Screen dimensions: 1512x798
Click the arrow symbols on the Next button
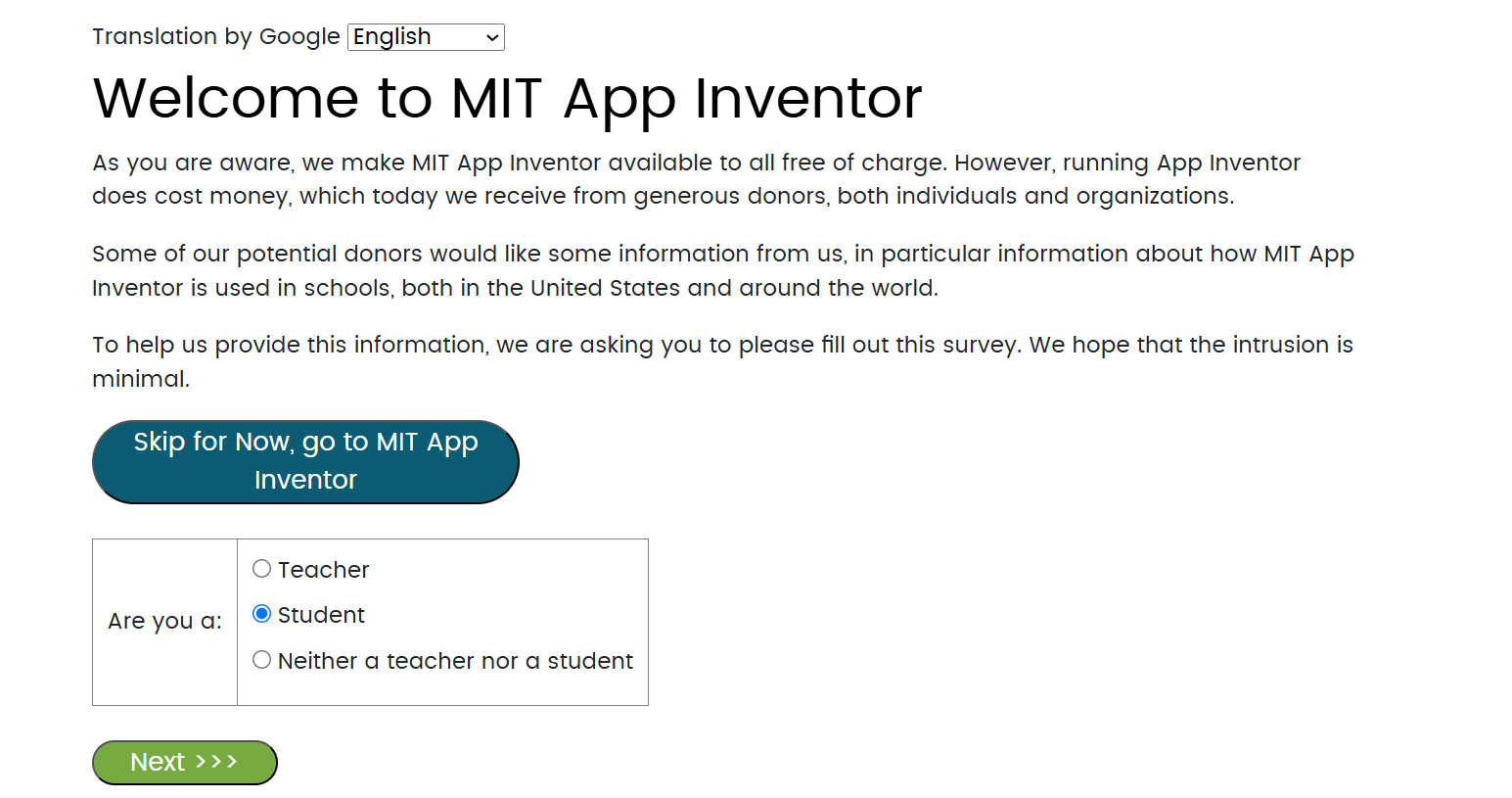tap(216, 762)
